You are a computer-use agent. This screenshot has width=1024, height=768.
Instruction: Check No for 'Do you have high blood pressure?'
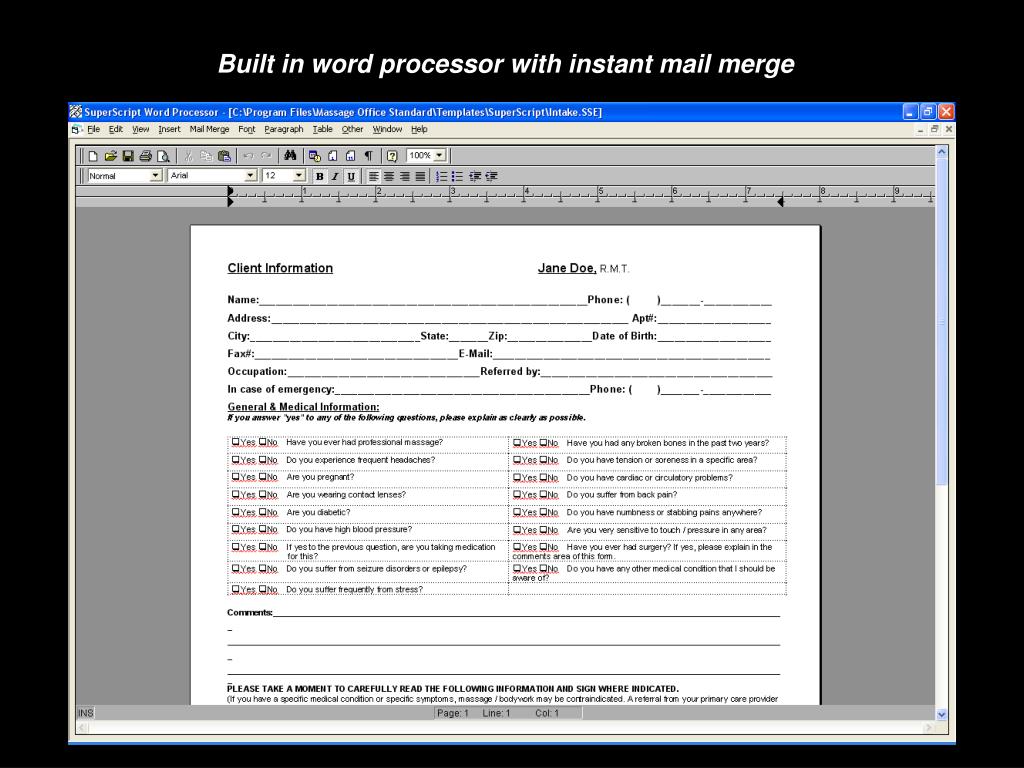263,529
